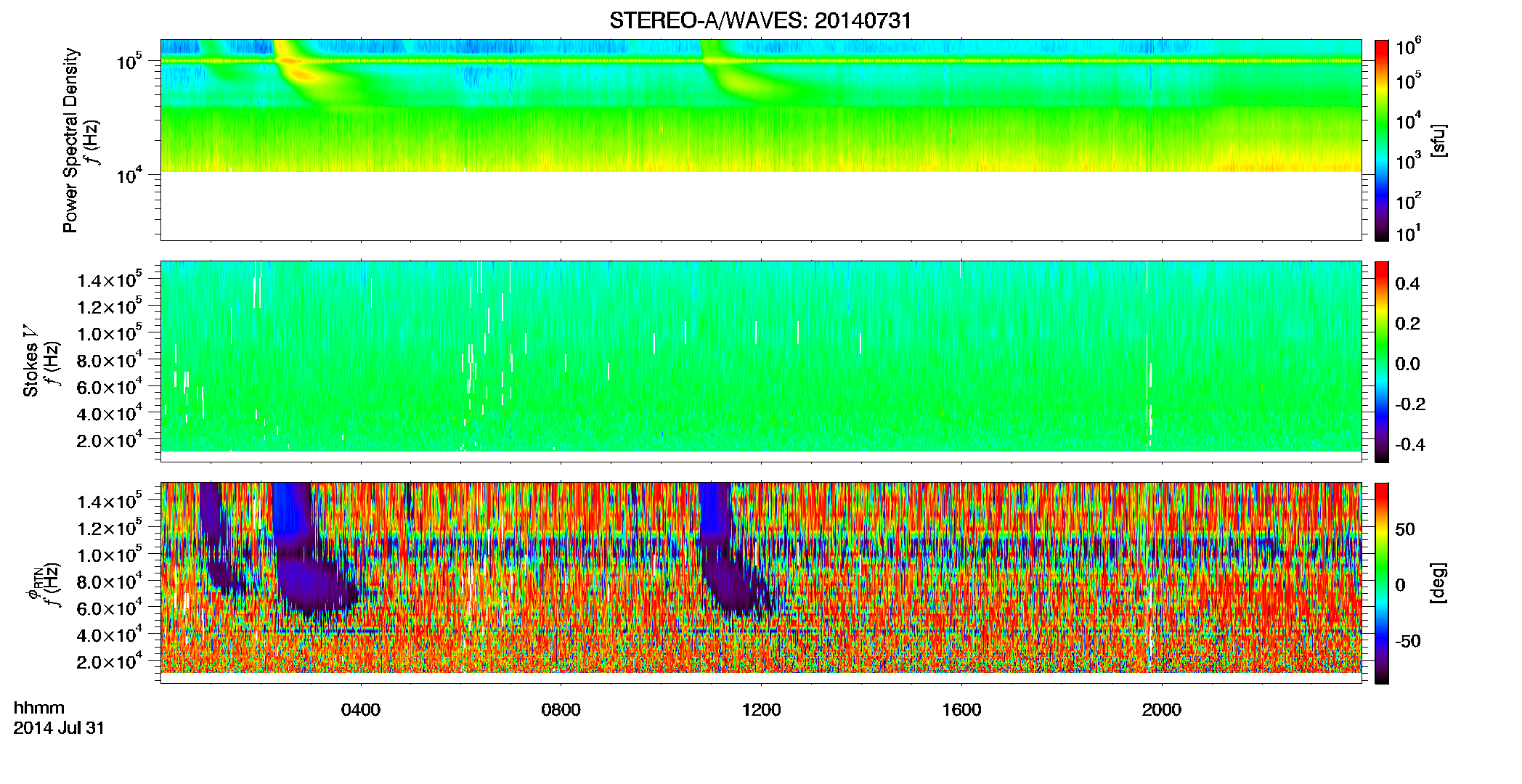Click the 10^6 tick on the sfu colorbar
1522x784 pixels.
tap(1409, 48)
